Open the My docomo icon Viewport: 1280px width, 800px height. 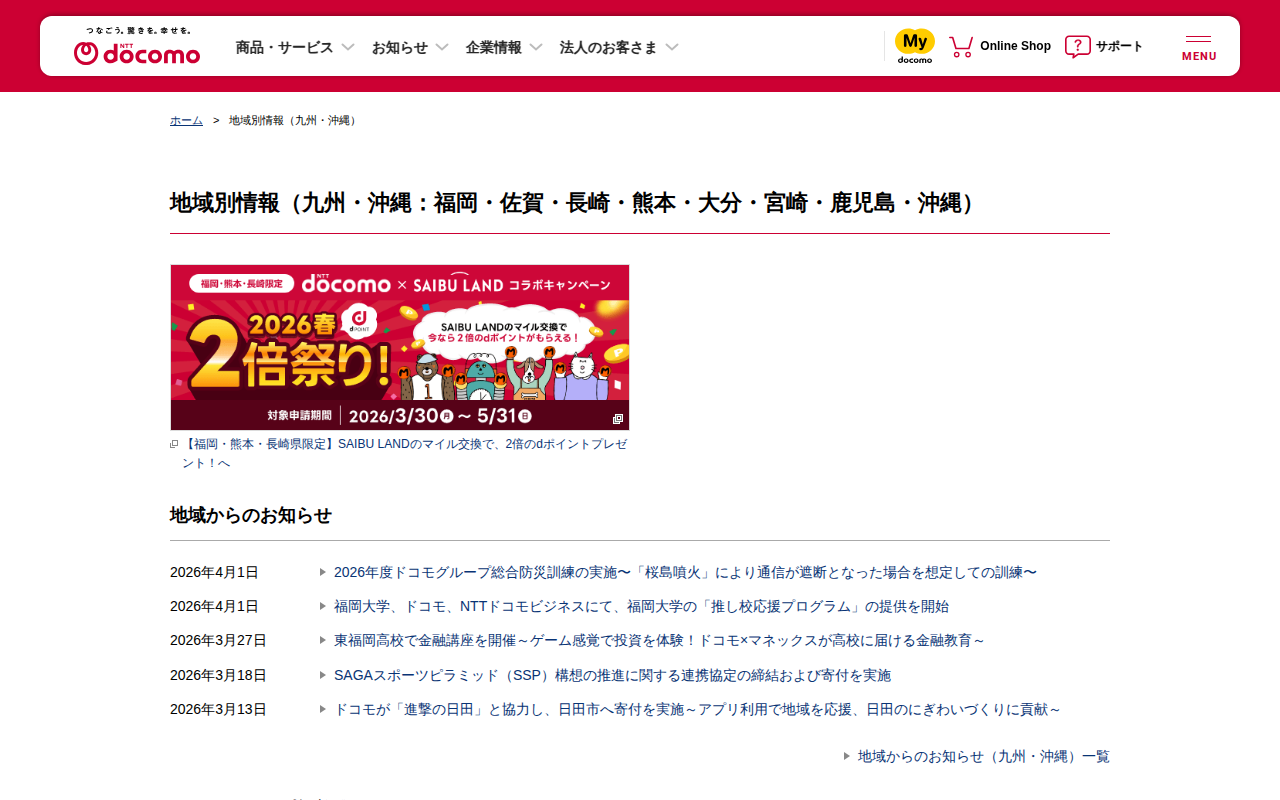[x=914, y=46]
